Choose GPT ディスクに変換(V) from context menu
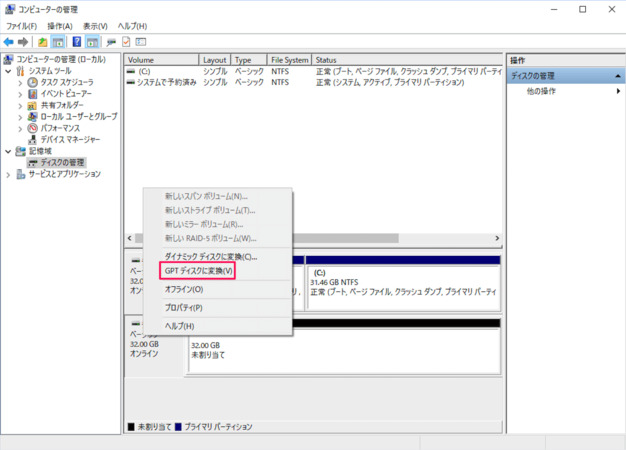Screen dimensions: 626x450 coord(198,271)
